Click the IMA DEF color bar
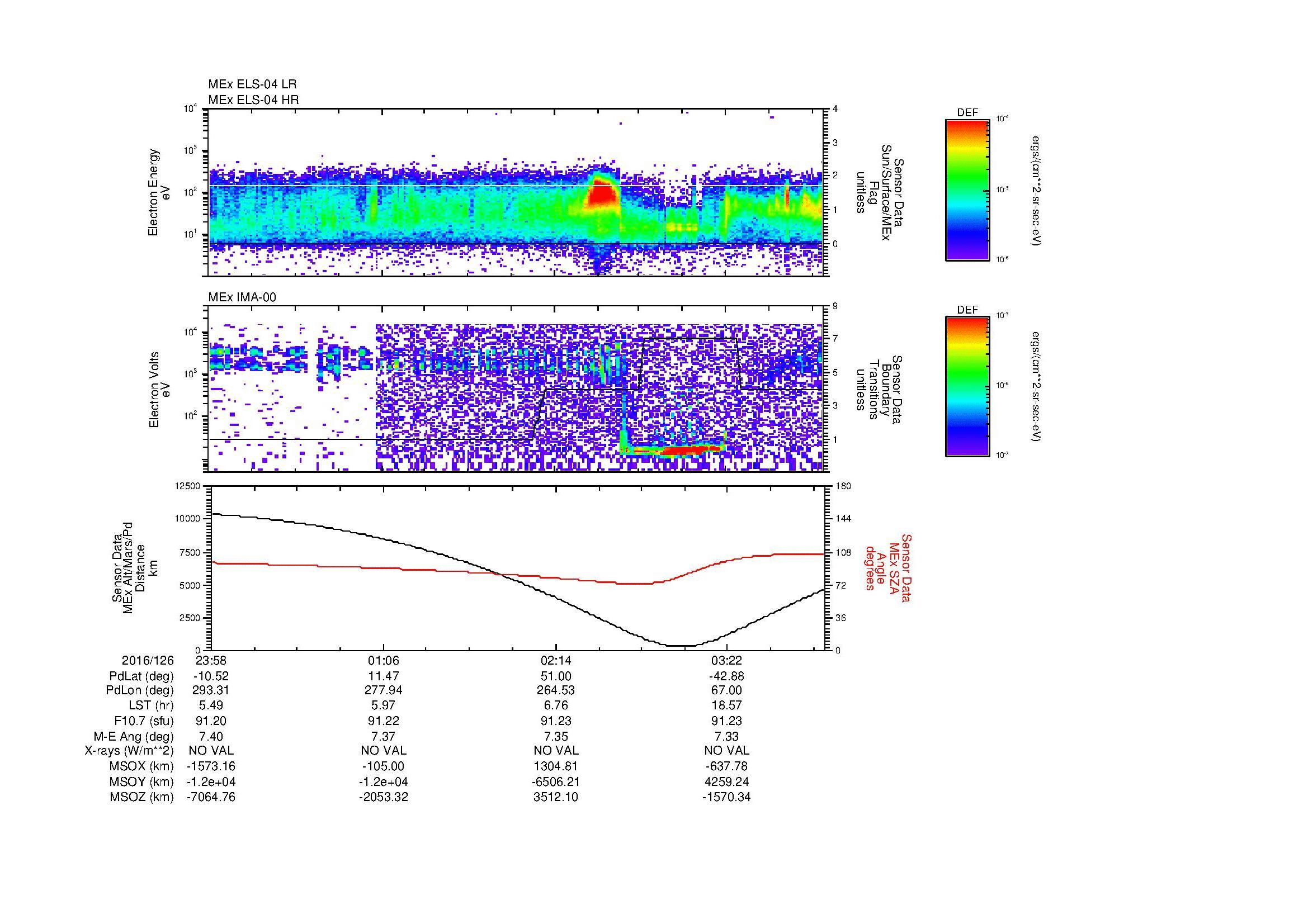 (967, 387)
